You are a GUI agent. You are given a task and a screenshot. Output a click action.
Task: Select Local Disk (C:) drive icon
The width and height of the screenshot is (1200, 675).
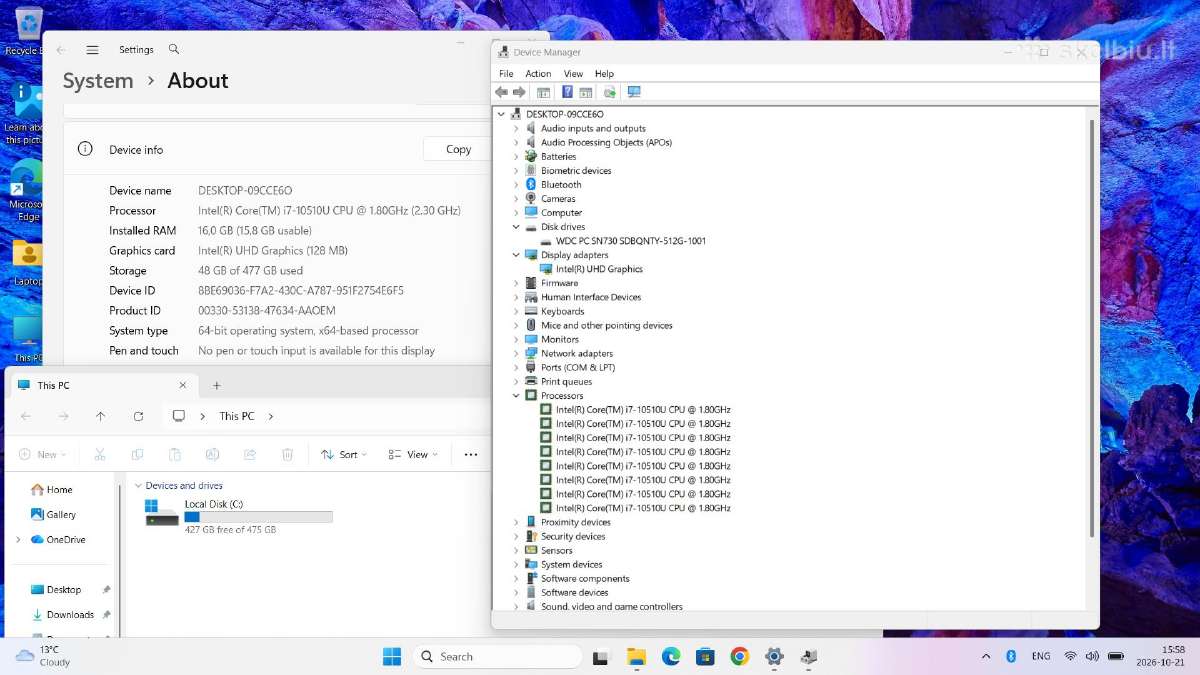pos(161,513)
